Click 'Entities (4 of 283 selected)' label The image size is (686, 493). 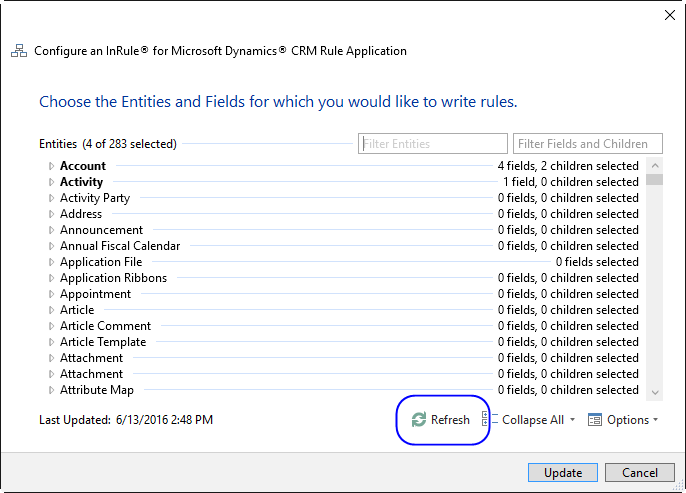(x=108, y=144)
